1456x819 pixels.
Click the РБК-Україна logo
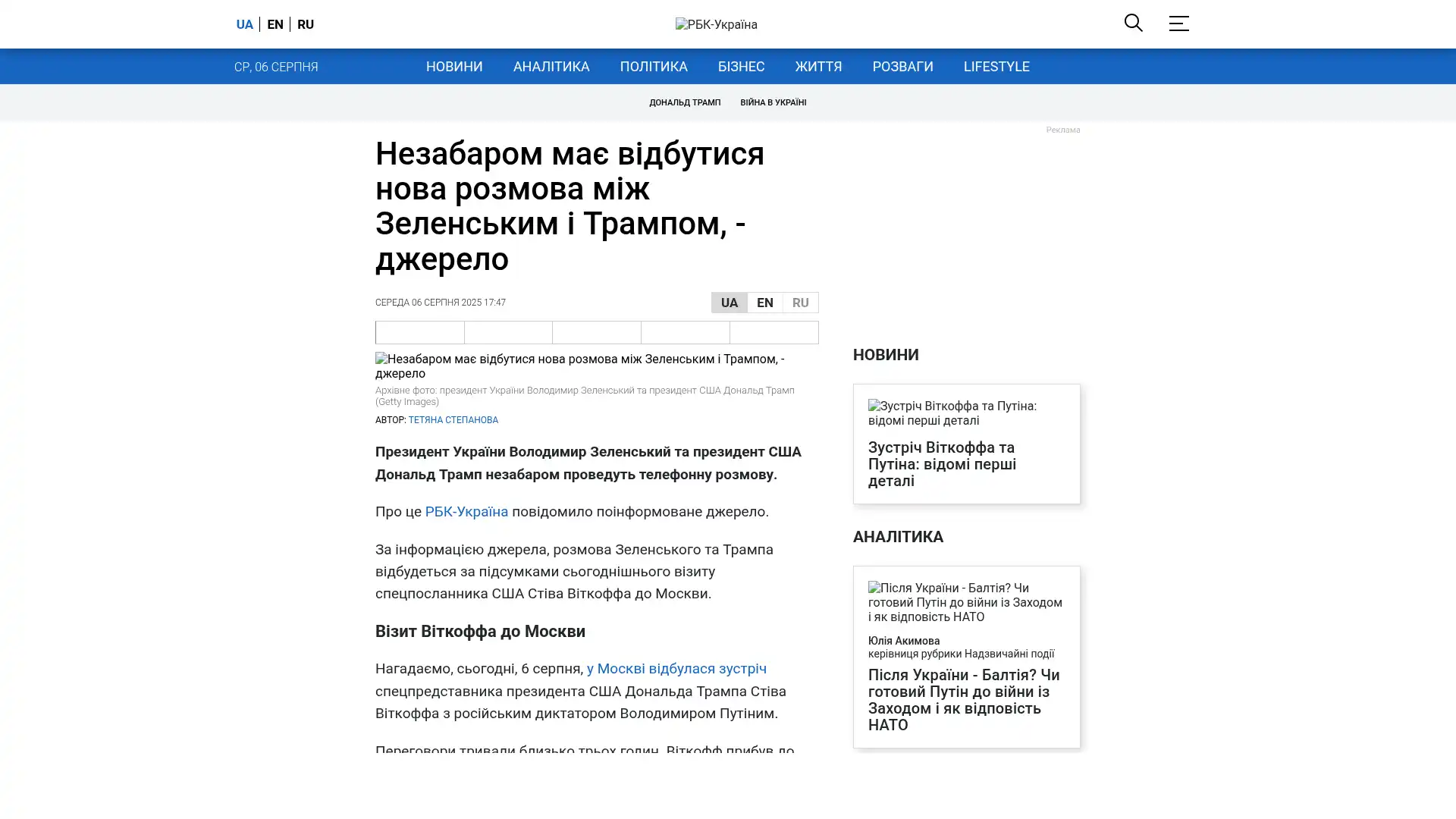coord(716,24)
